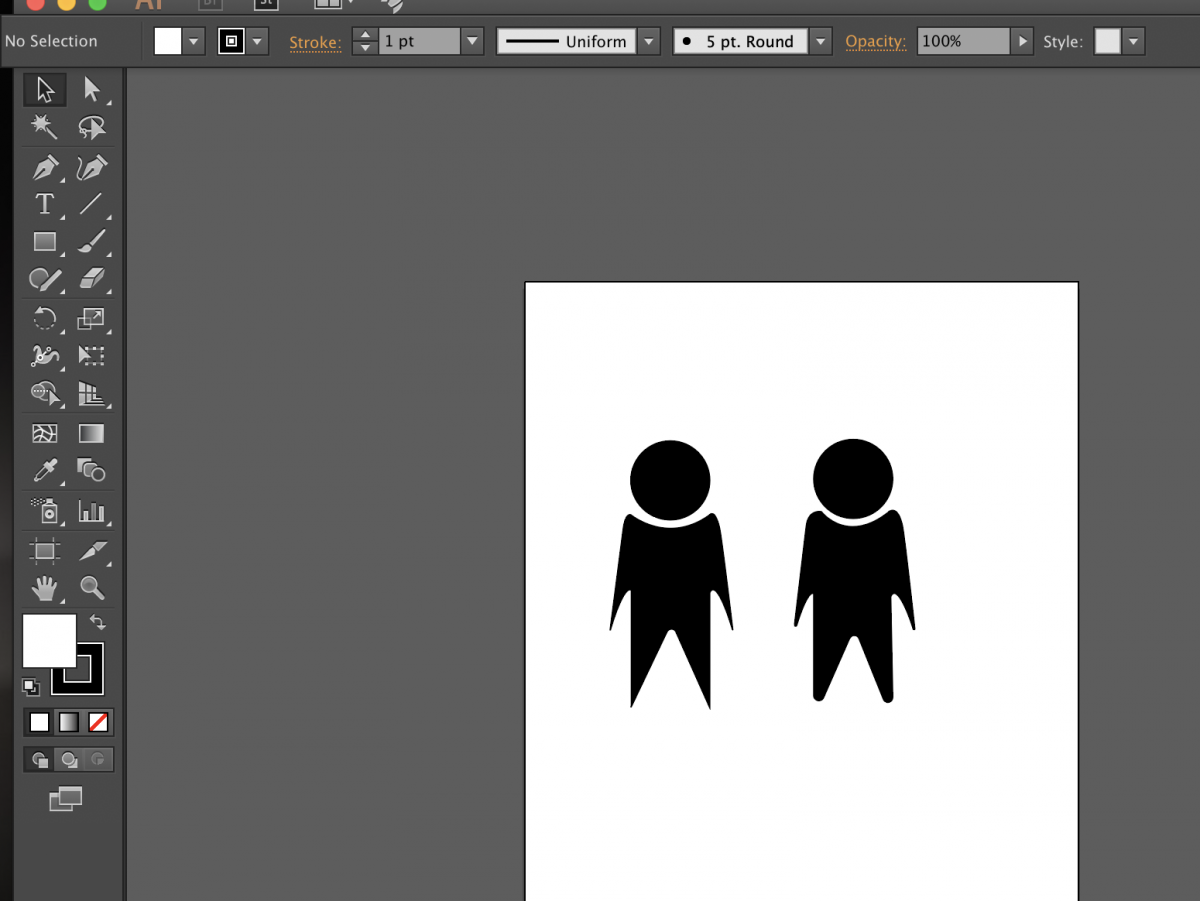Click the Opacity panel link
This screenshot has height=901, width=1200.
click(x=875, y=42)
